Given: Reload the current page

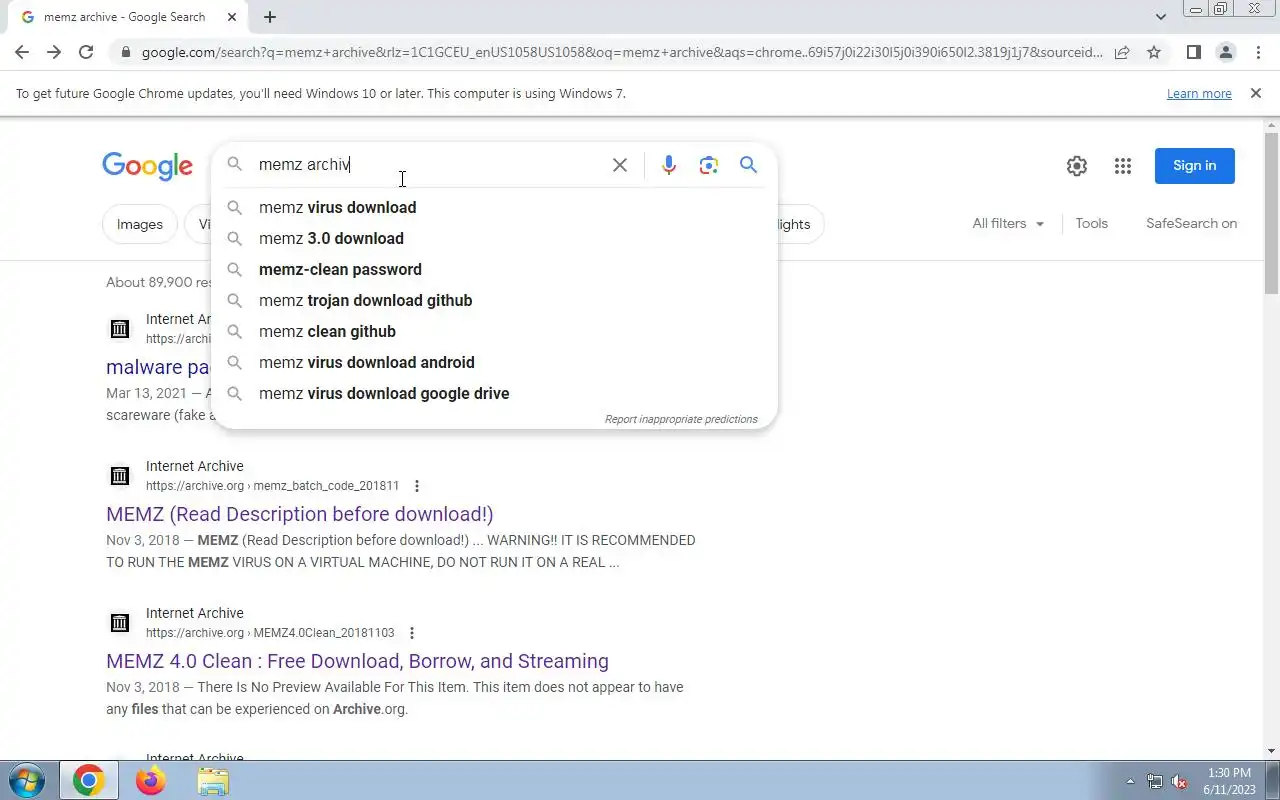Looking at the screenshot, I should (x=86, y=52).
